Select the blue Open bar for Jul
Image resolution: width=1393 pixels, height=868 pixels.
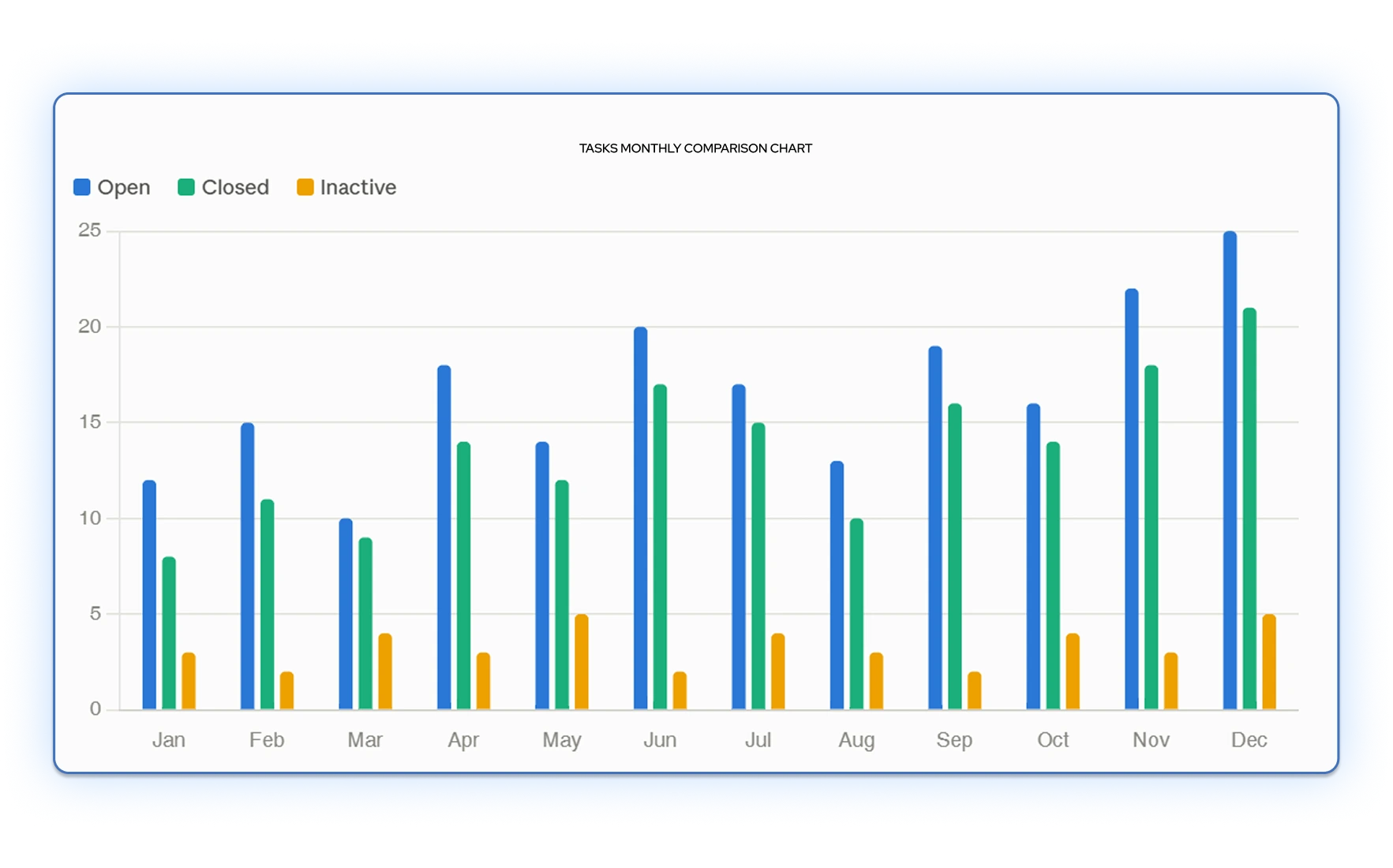click(x=739, y=547)
